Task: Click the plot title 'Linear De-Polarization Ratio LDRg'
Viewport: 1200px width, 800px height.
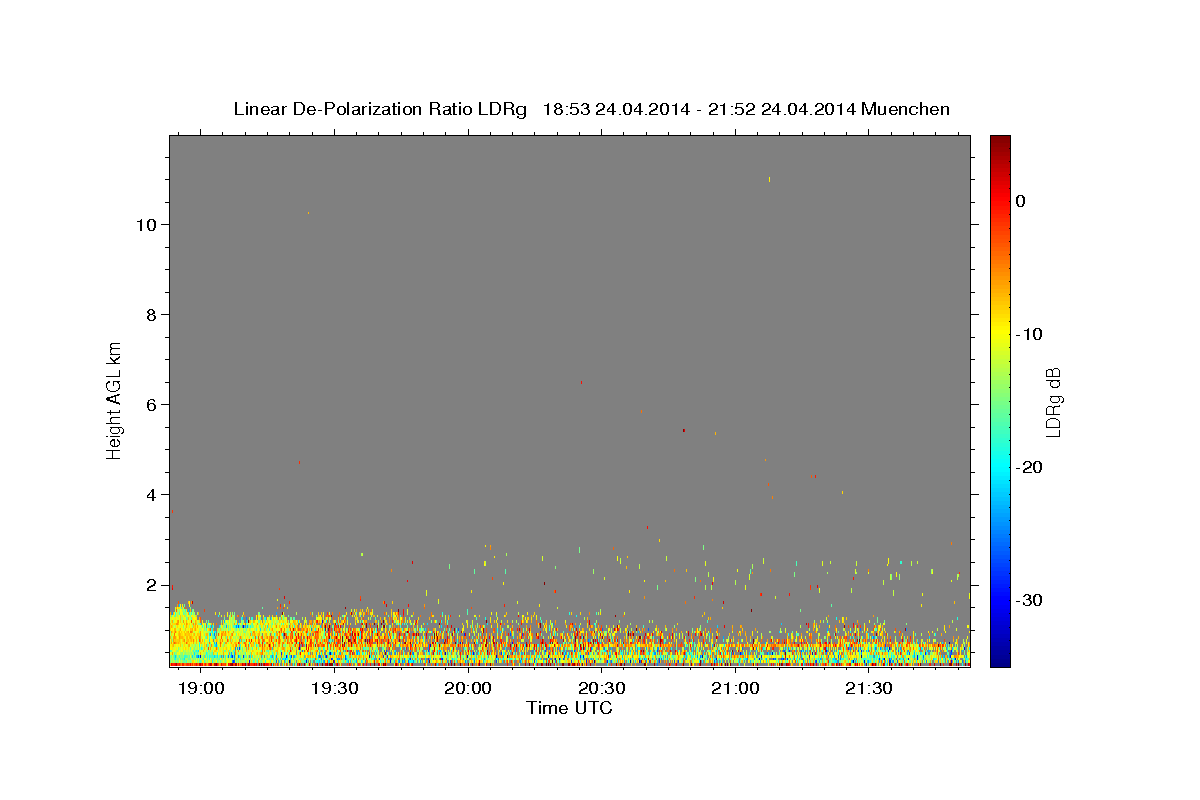Action: [x=380, y=109]
